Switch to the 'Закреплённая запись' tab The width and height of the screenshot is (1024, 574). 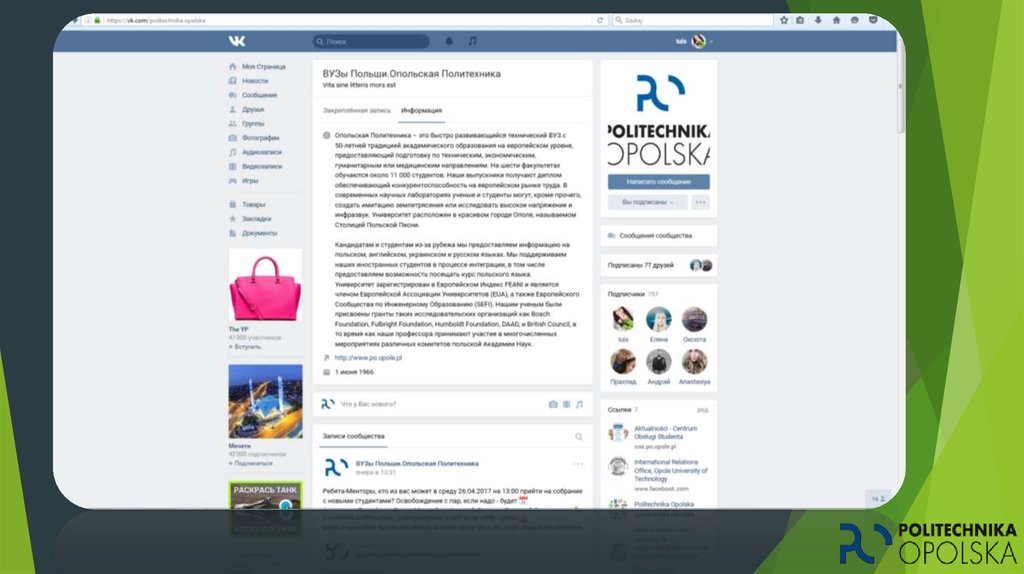pyautogui.click(x=350, y=109)
